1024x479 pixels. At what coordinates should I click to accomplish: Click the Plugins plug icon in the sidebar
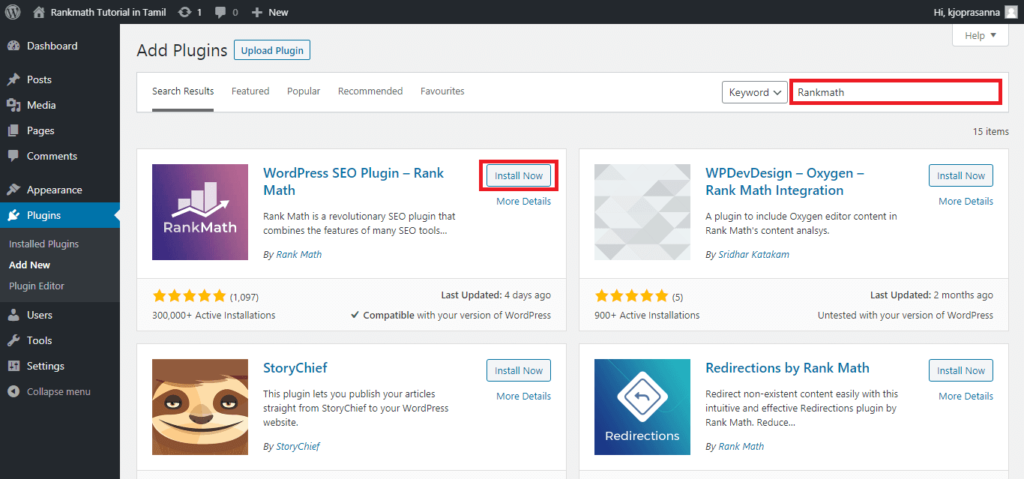click(13, 215)
